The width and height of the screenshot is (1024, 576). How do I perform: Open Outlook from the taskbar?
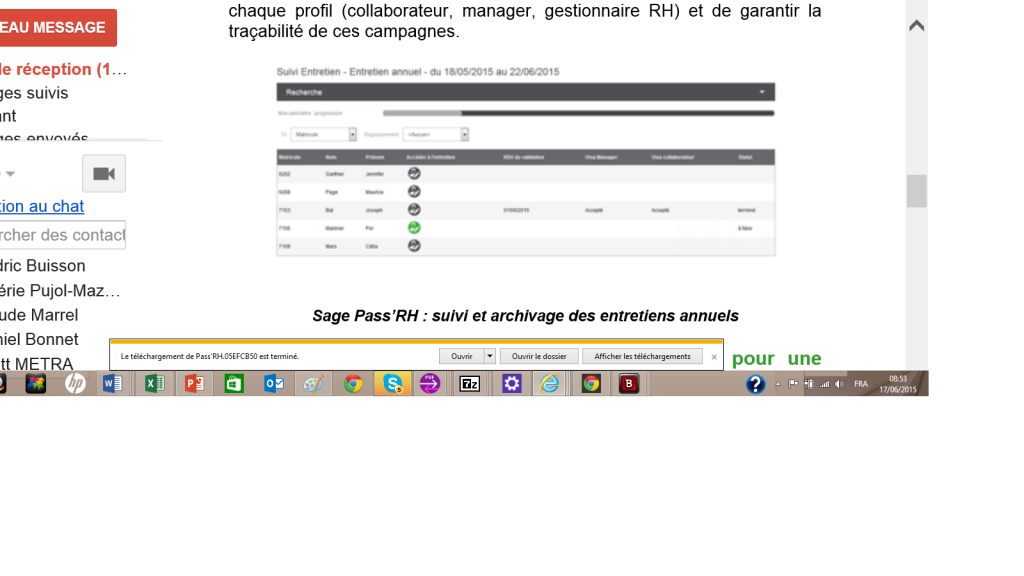pyautogui.click(x=273, y=383)
